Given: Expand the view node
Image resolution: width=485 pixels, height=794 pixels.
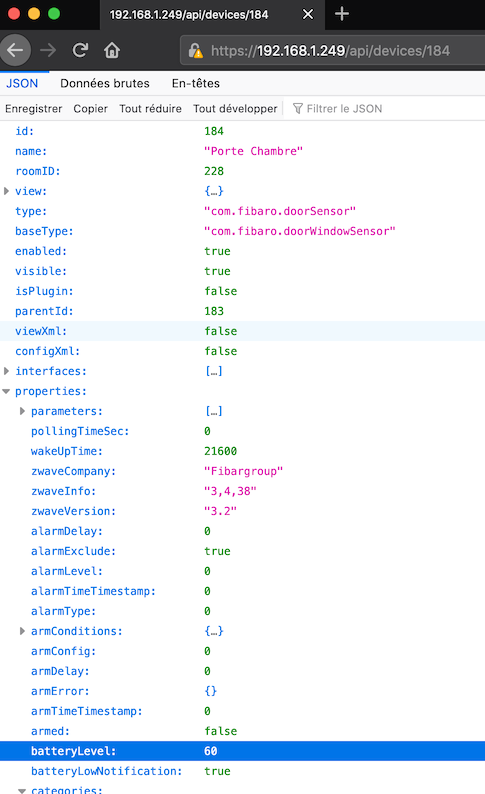Looking at the screenshot, I should [x=7, y=191].
